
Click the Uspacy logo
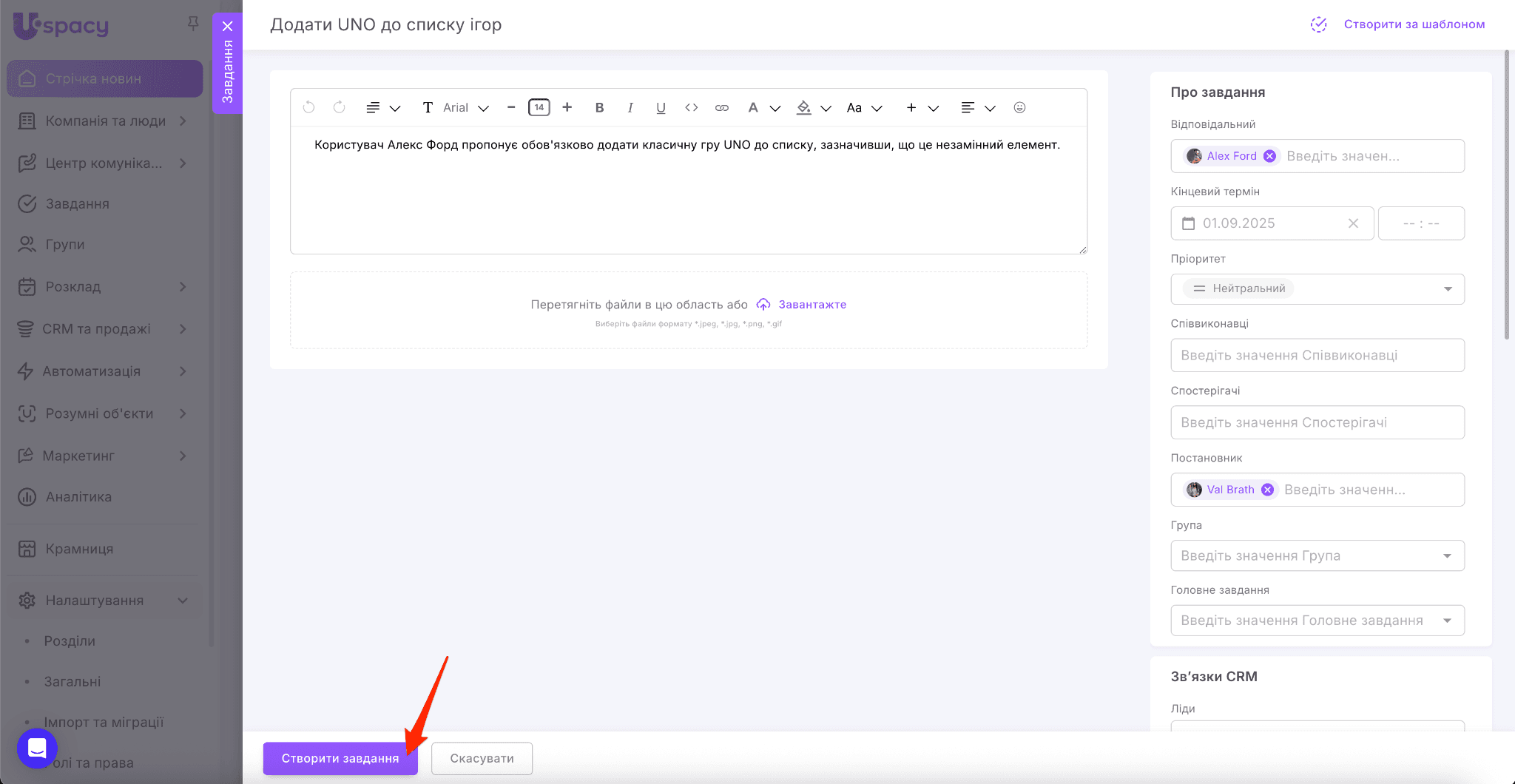(61, 25)
